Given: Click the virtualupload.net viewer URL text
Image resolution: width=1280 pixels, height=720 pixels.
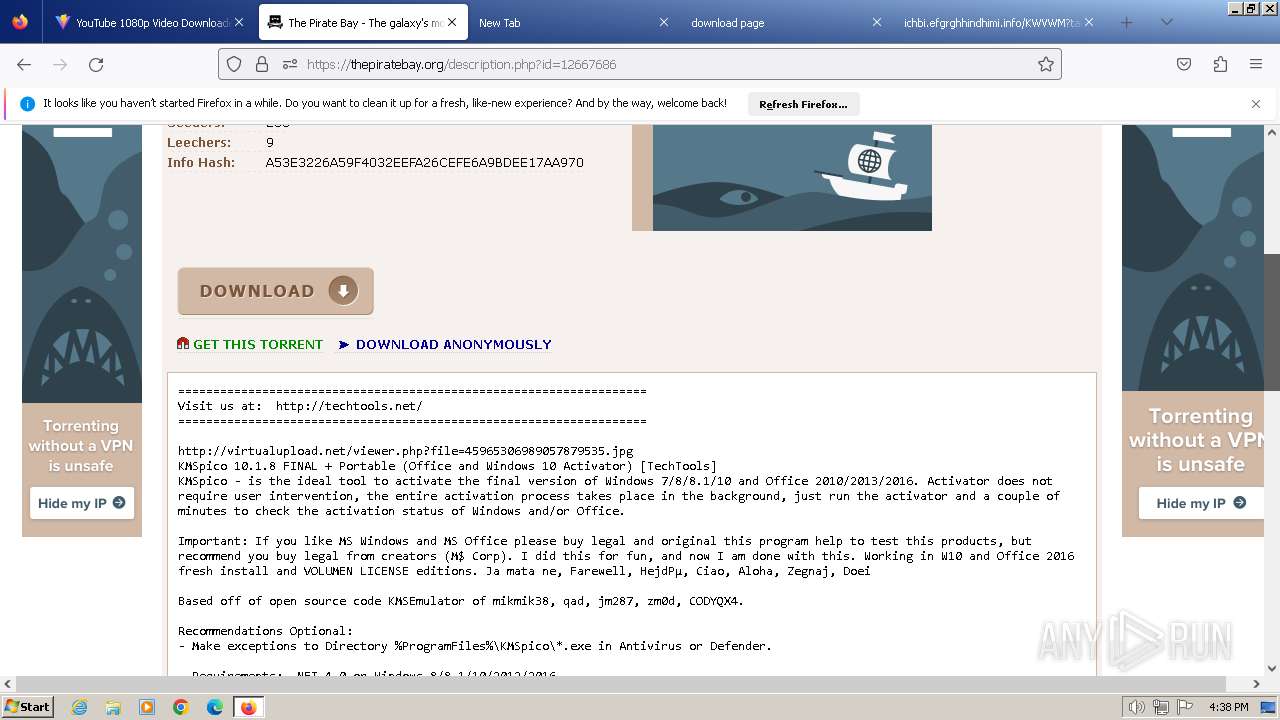Looking at the screenshot, I should (406, 451).
